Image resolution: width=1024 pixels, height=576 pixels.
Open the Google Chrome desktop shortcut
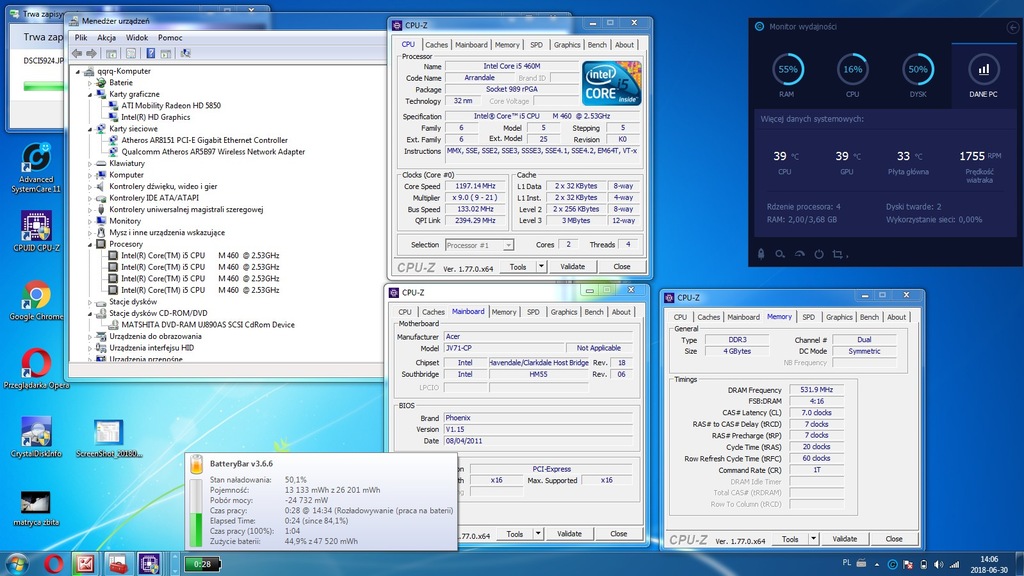tap(36, 300)
